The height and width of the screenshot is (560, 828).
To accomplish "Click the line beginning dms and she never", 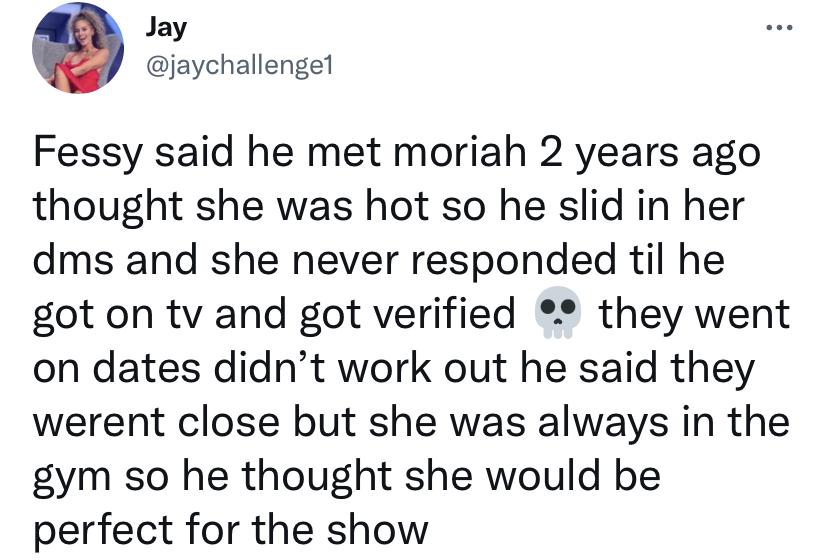I will click(x=379, y=259).
